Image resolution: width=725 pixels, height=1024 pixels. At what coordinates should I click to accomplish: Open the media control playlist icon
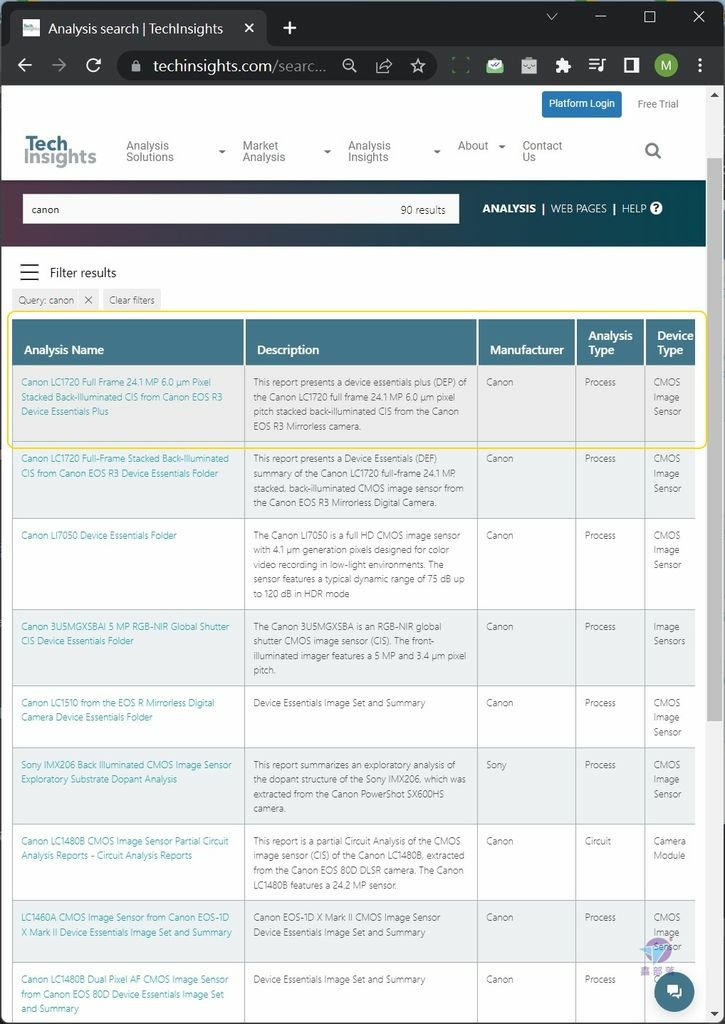597,65
